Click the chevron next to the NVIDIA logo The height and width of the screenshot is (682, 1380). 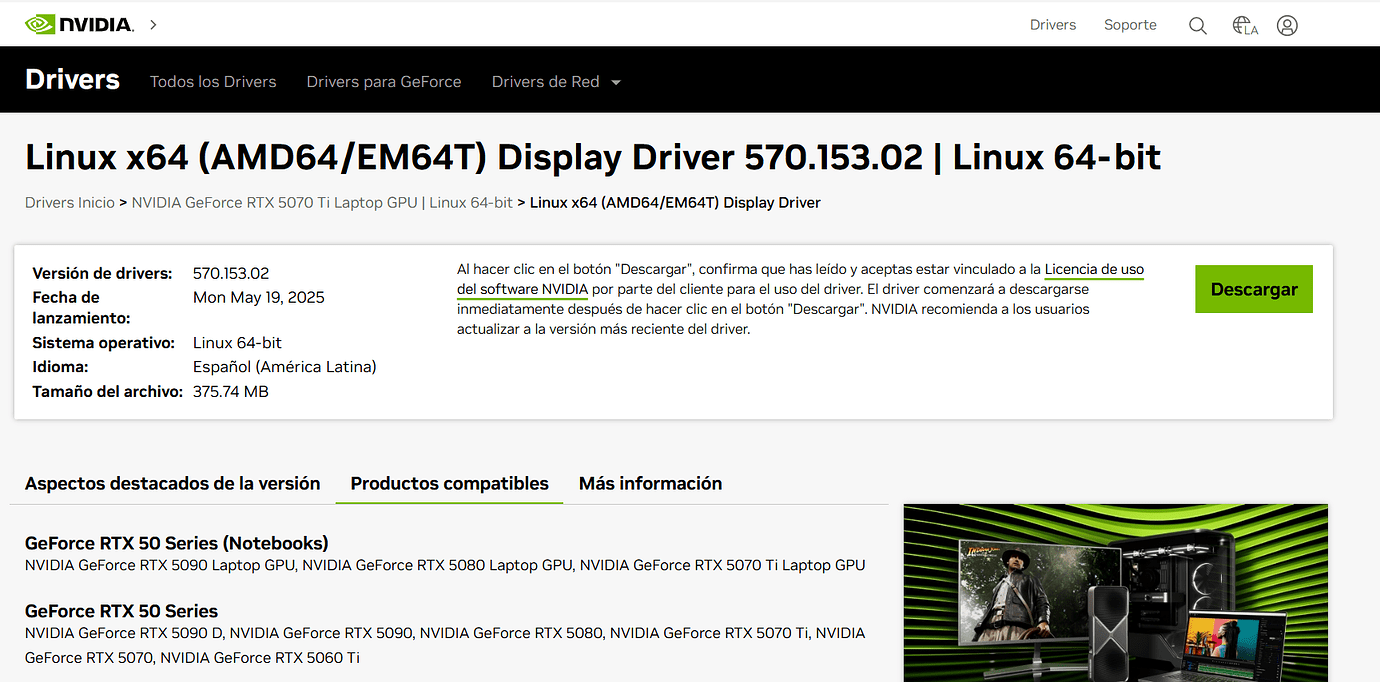(x=152, y=24)
